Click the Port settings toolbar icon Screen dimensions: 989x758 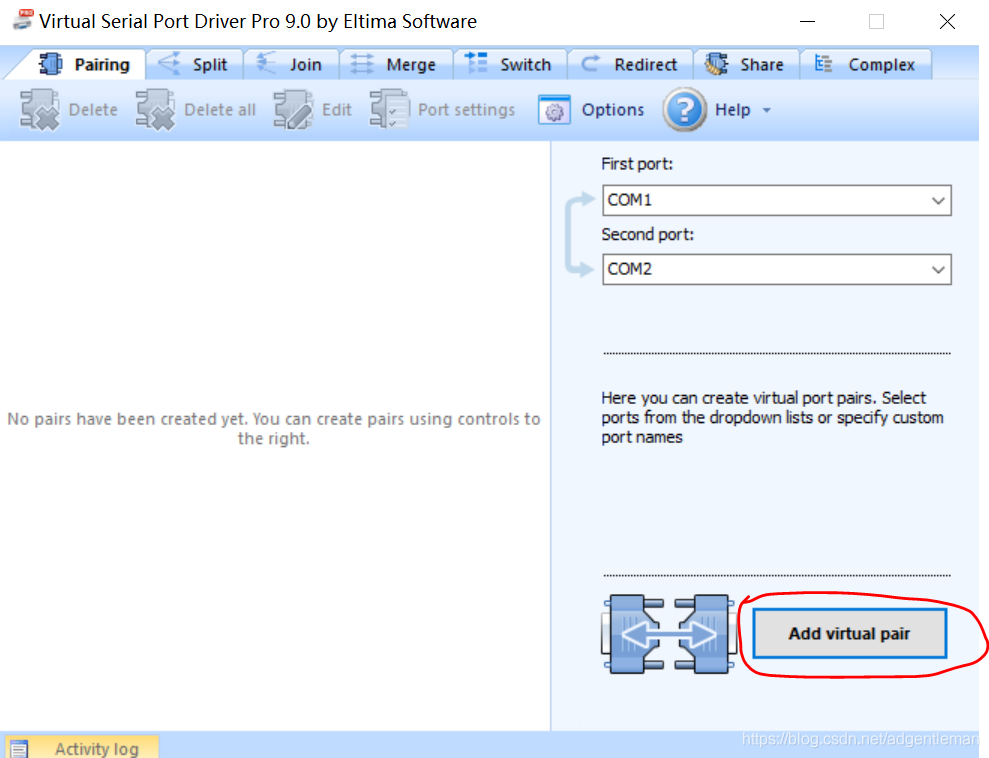389,108
